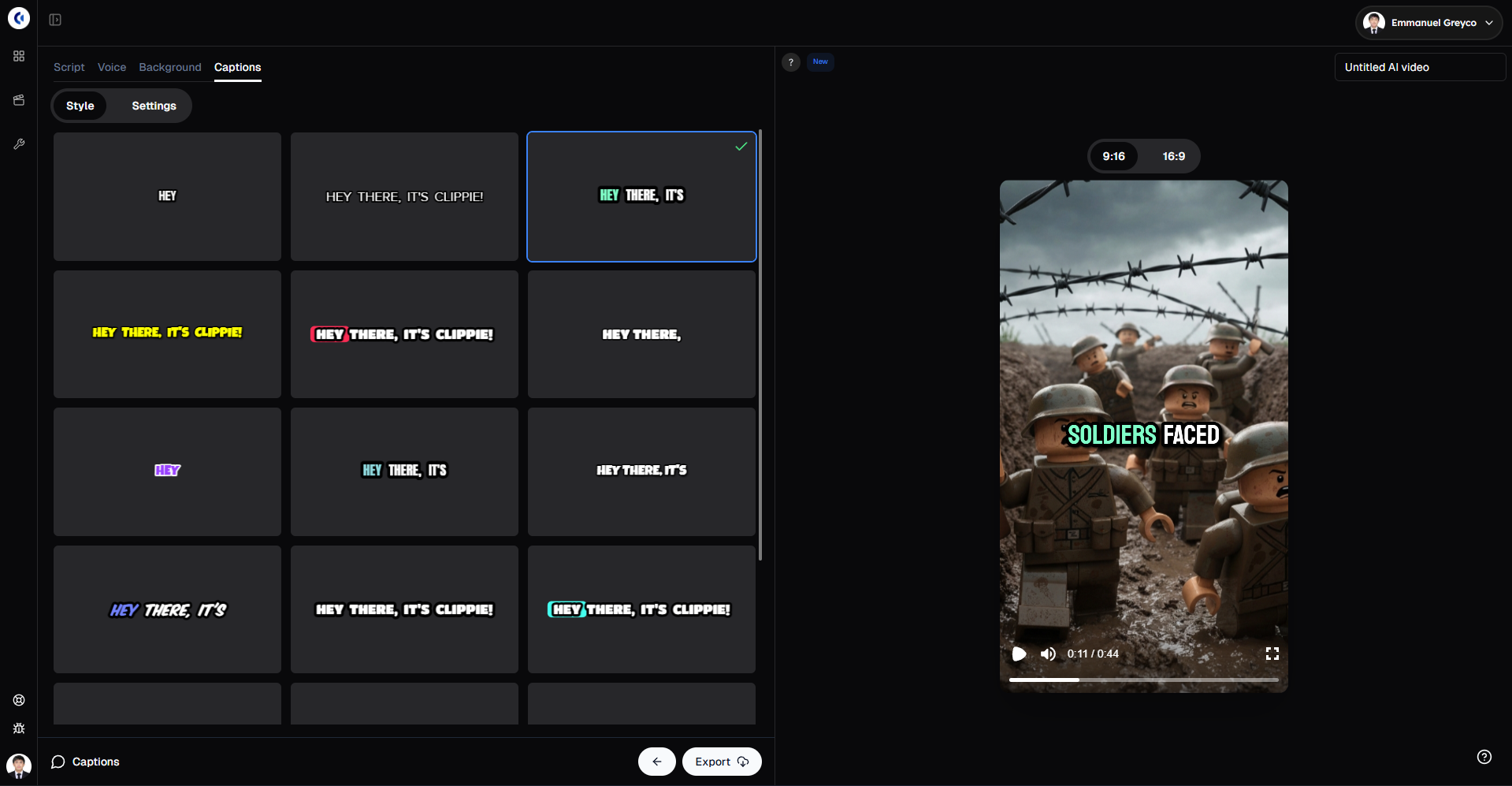Screen dimensions: 1512x786
Task: Select the Style sub-tab
Action: point(80,106)
